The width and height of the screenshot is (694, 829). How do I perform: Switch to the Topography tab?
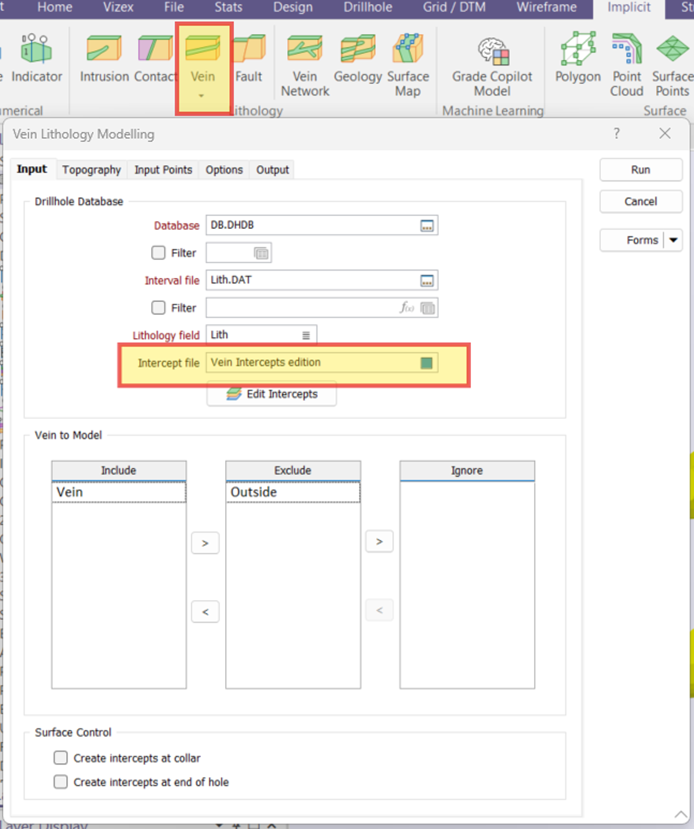91,170
